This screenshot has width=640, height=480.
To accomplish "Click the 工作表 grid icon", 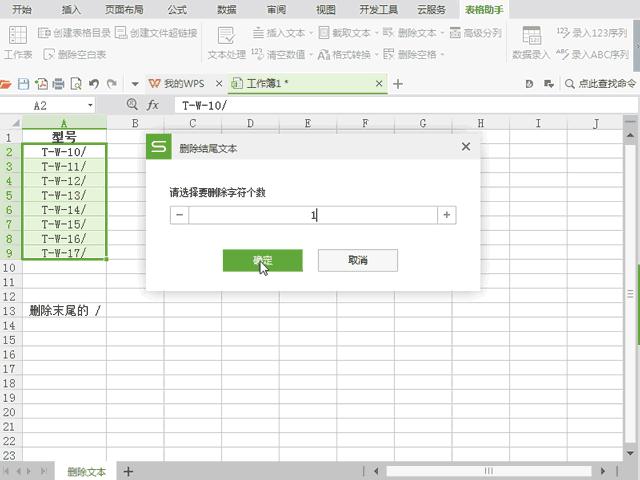I will [18, 35].
